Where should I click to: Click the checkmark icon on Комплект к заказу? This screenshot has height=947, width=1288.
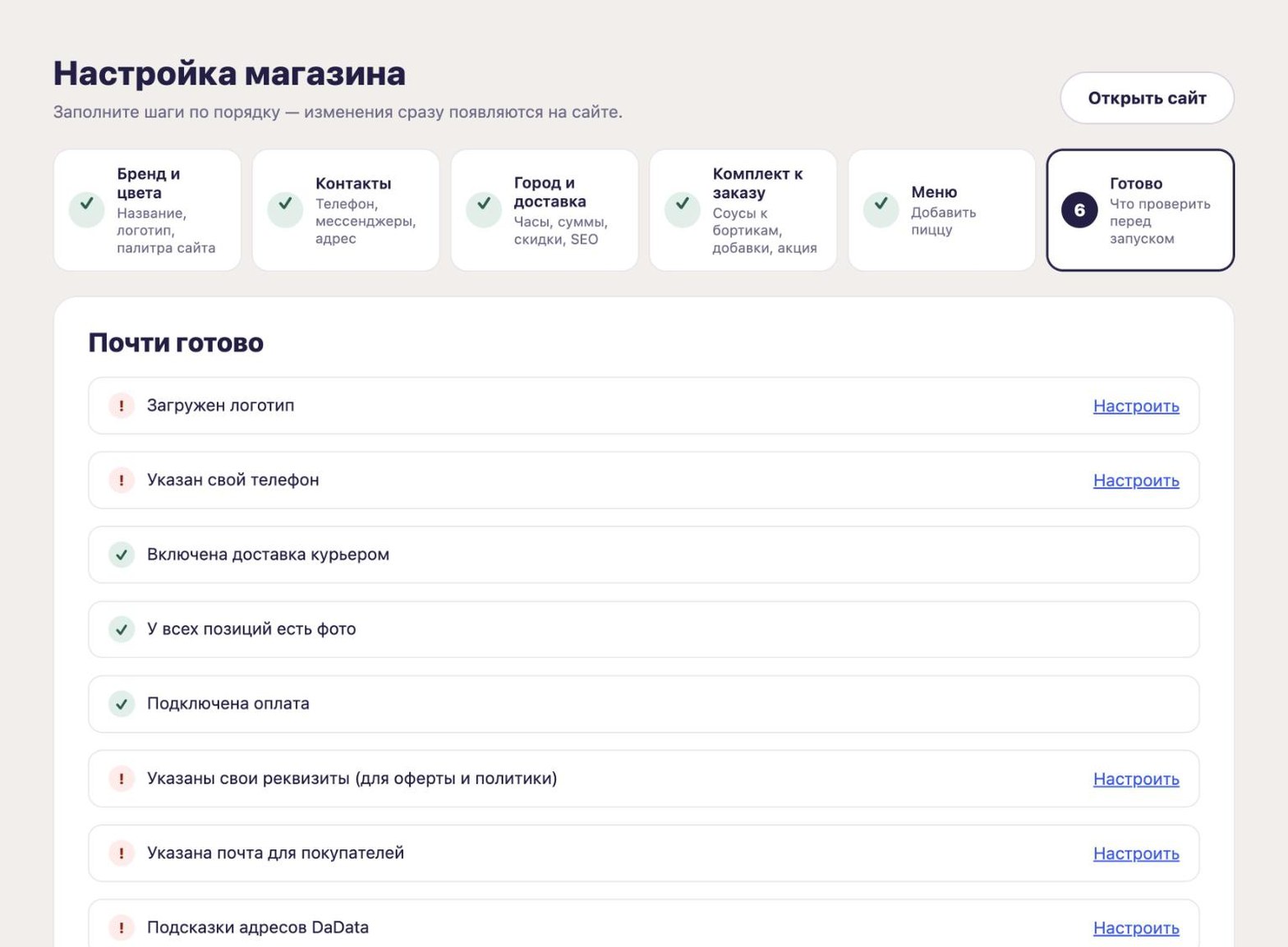(x=683, y=210)
